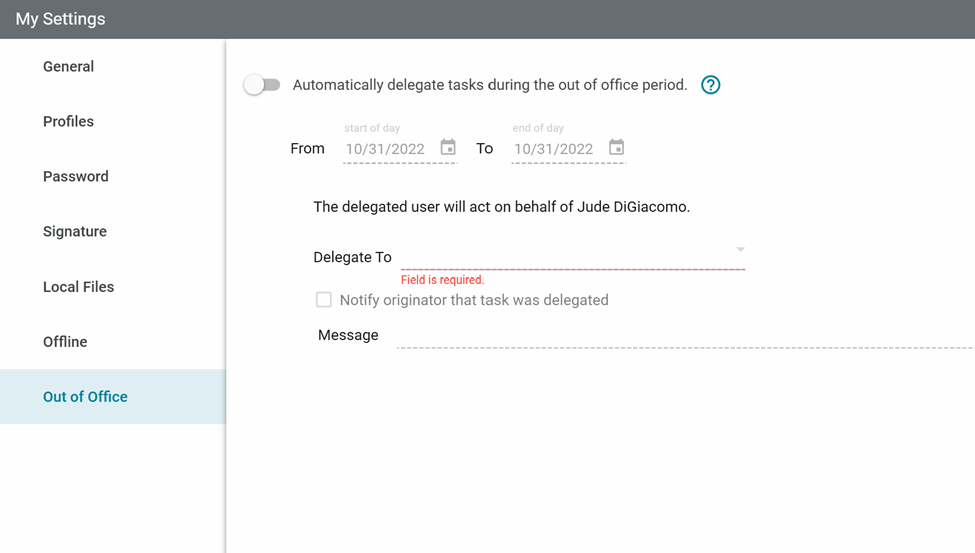Click the To end of day date field
The width and height of the screenshot is (975, 553).
pos(554,149)
